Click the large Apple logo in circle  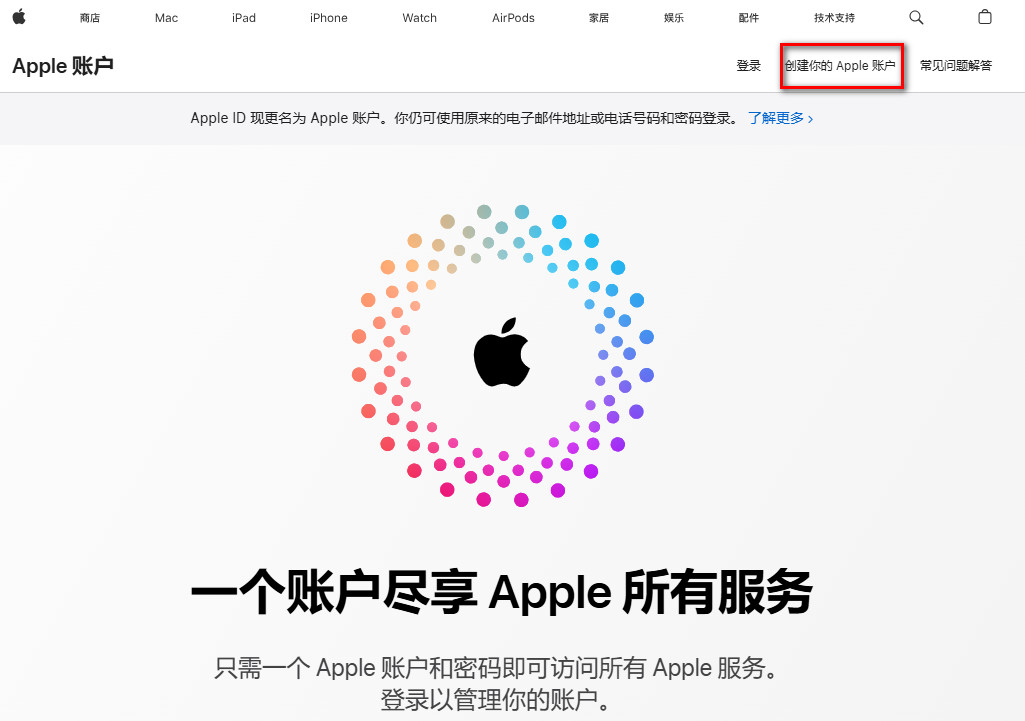501,352
